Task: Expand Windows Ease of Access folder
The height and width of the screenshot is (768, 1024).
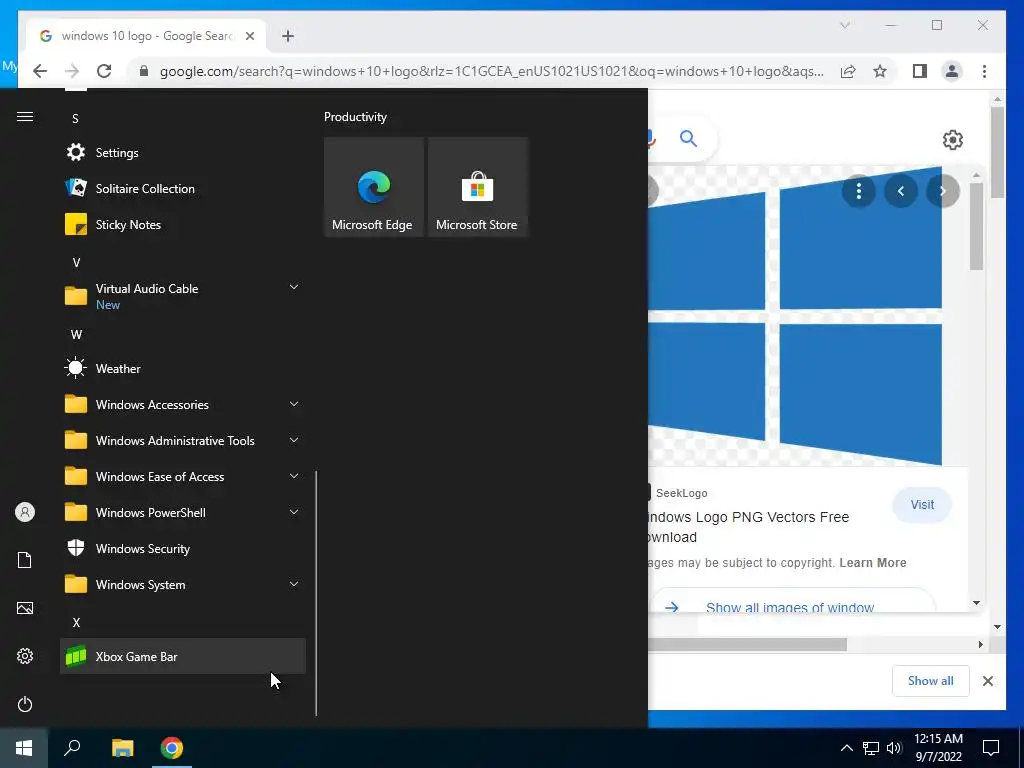Action: click(x=183, y=476)
